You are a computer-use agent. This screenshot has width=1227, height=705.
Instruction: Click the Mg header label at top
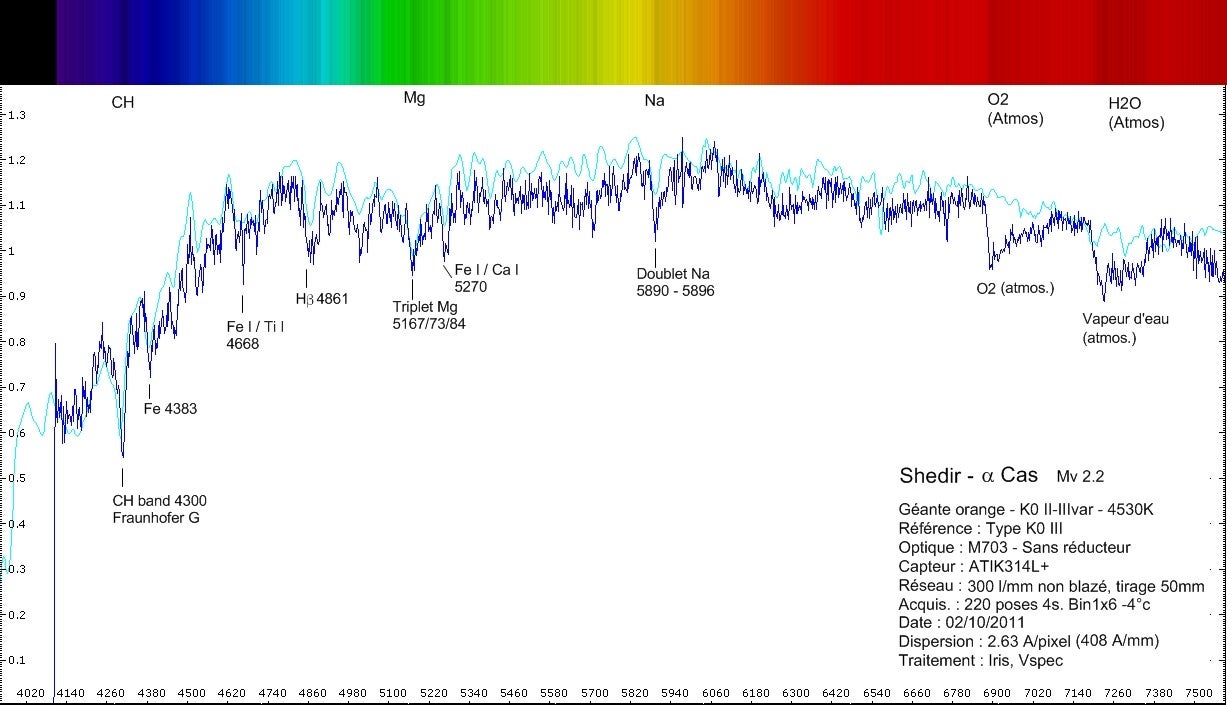tap(414, 98)
